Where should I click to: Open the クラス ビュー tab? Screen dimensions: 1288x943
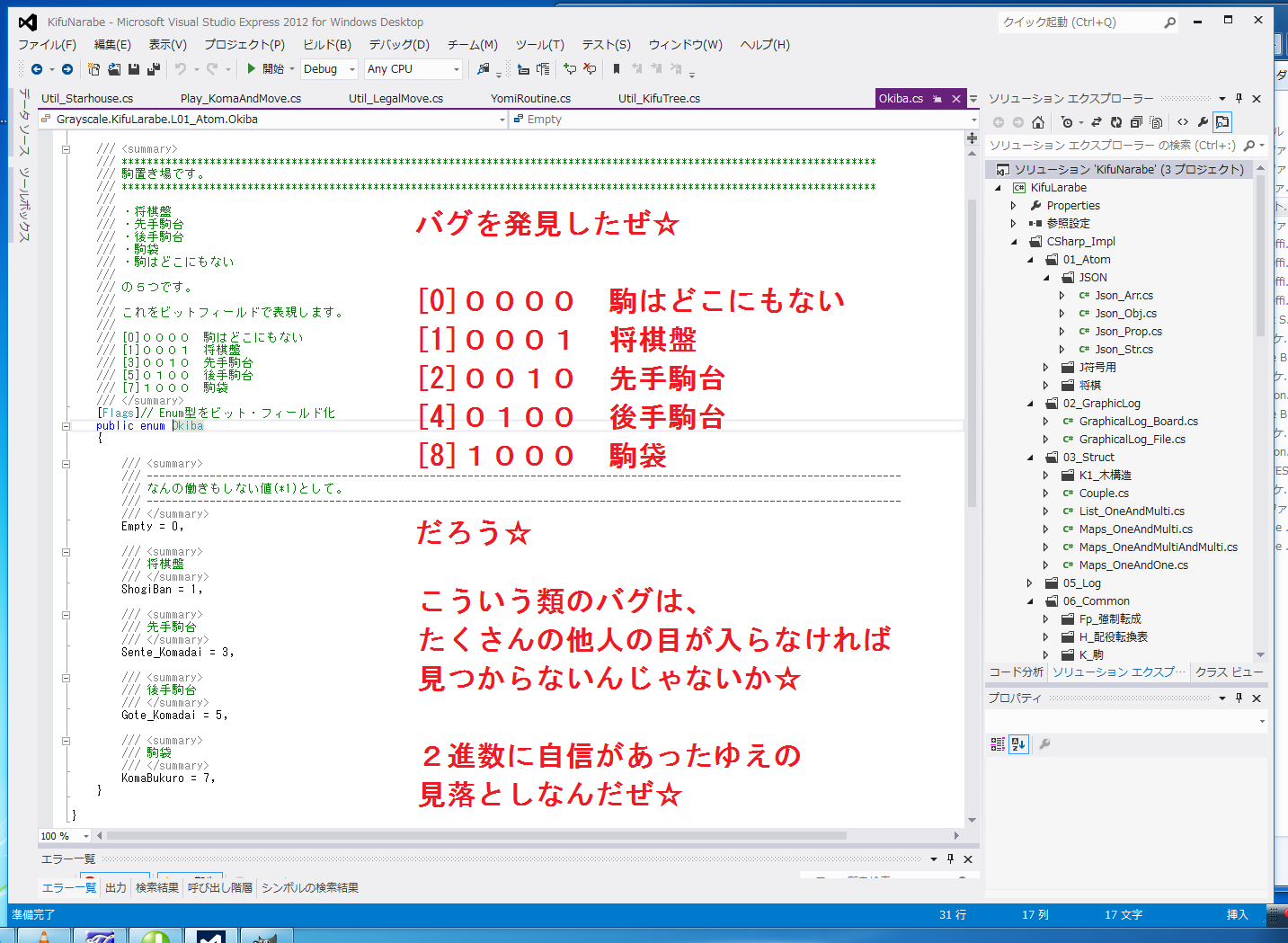pyautogui.click(x=1230, y=672)
